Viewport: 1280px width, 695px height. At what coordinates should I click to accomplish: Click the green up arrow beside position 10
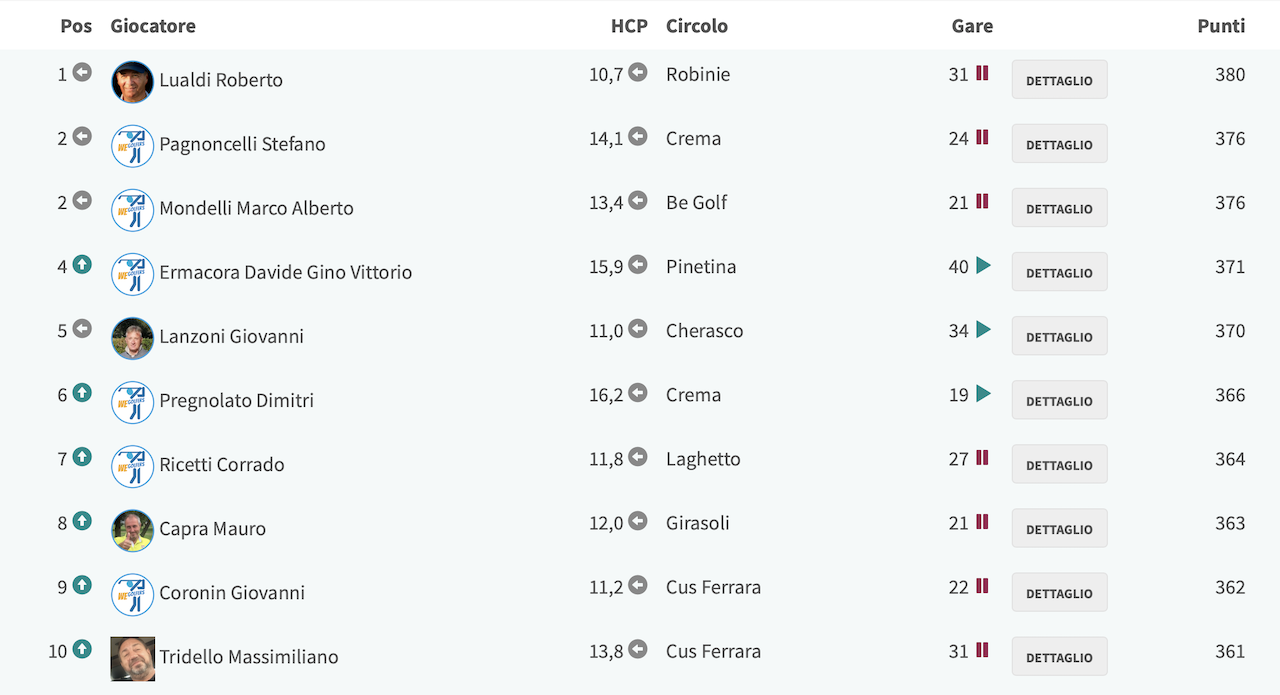pyautogui.click(x=82, y=650)
